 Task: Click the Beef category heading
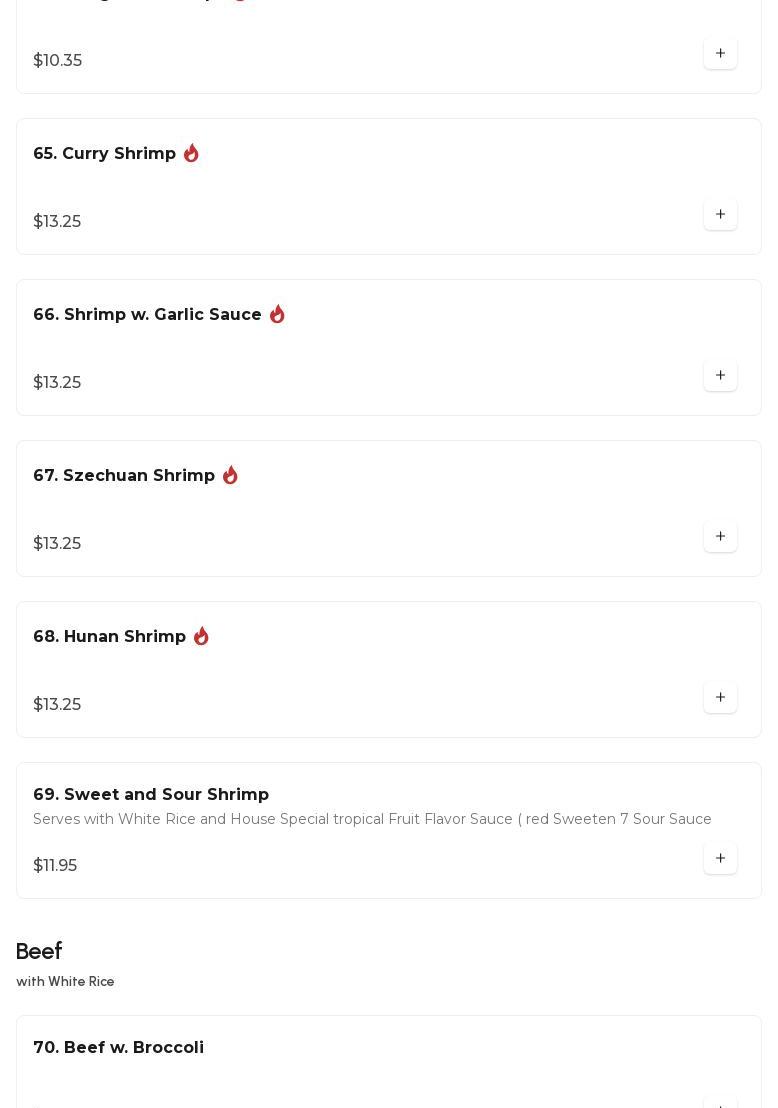39,952
